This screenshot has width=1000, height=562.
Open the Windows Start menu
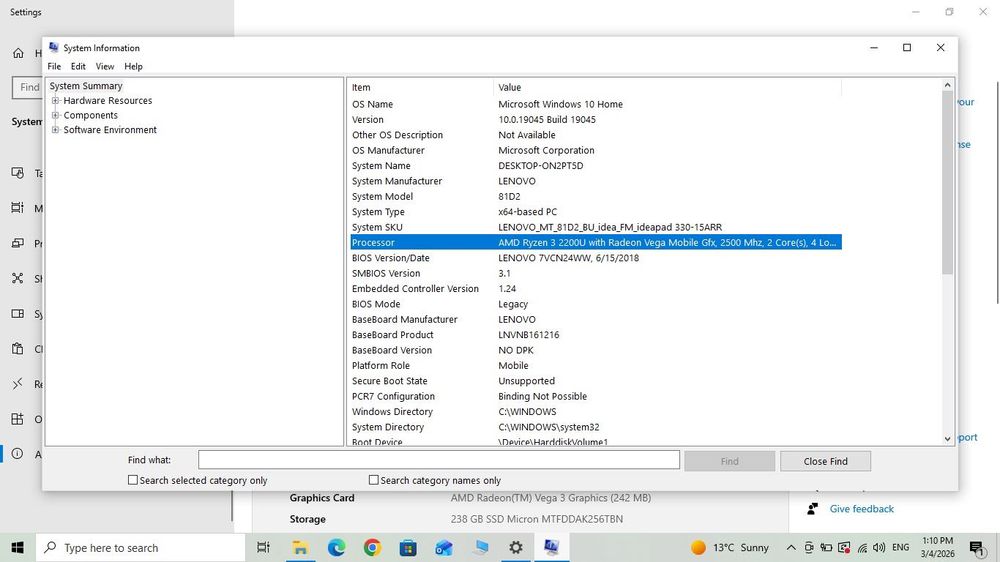pyautogui.click(x=17, y=547)
